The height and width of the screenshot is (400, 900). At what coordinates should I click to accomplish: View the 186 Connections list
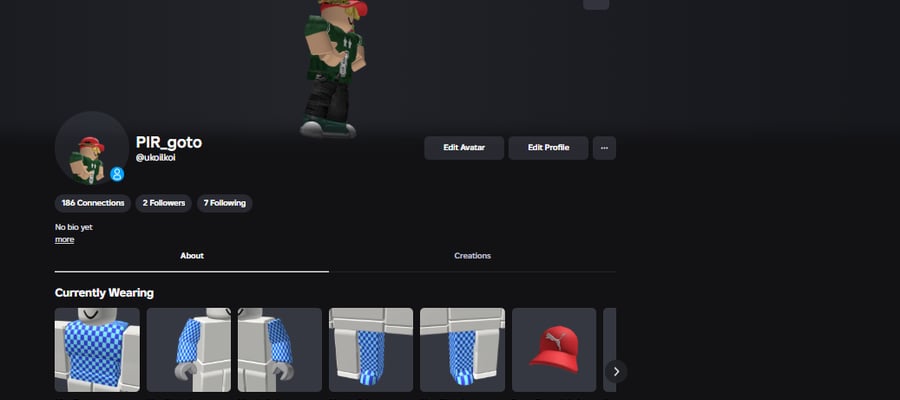point(93,203)
